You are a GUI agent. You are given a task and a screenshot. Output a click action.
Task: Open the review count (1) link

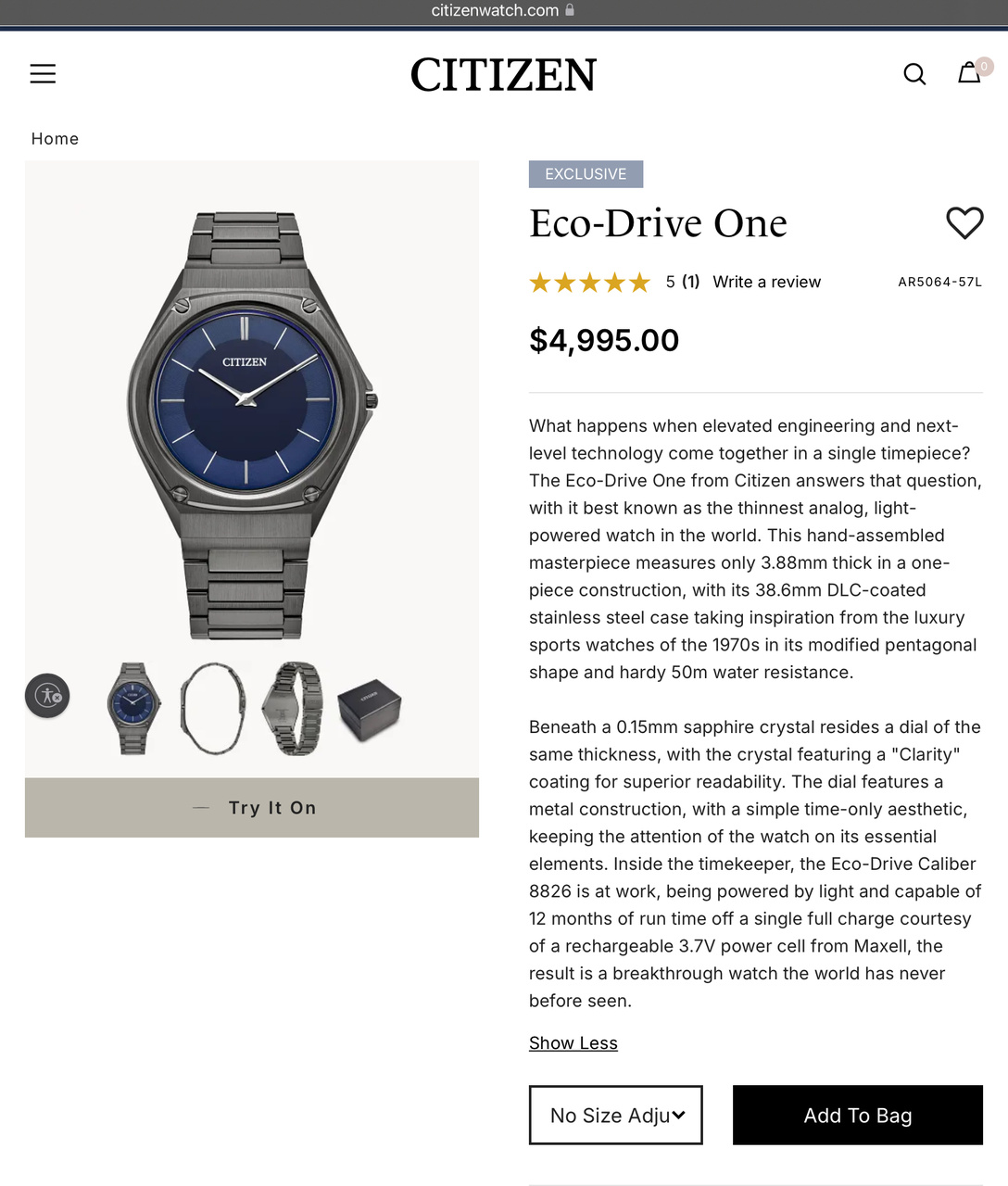(691, 282)
